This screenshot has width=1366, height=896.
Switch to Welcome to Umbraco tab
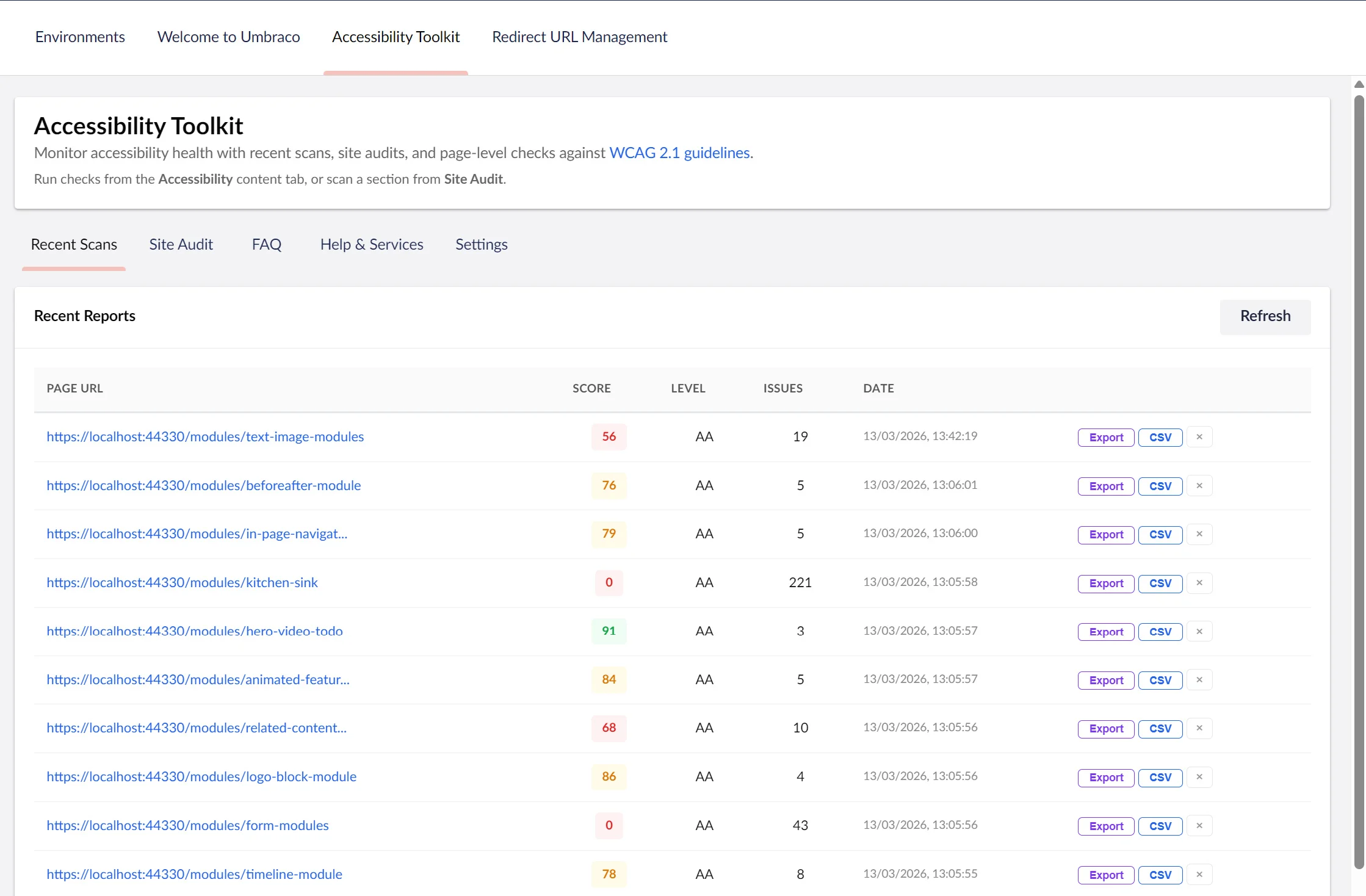[228, 37]
